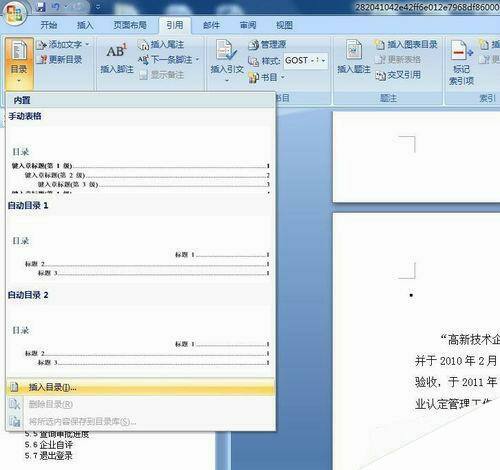The width and height of the screenshot is (500, 470).
Task: Click 更新表格 update table option
Action: point(398,60)
